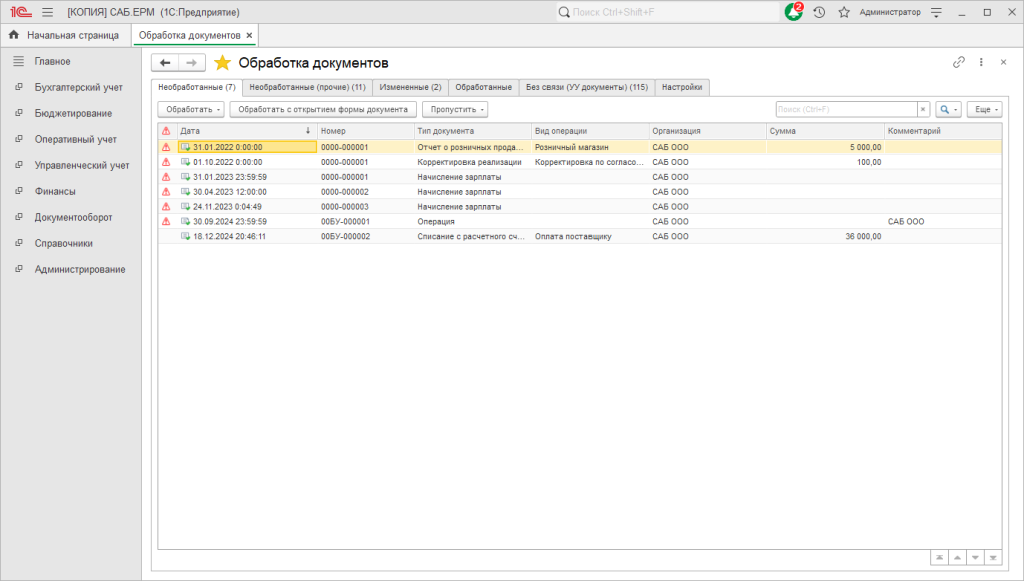The height and width of the screenshot is (581, 1024).
Task: Click the Розничный магазин operation cell
Action: [590, 147]
